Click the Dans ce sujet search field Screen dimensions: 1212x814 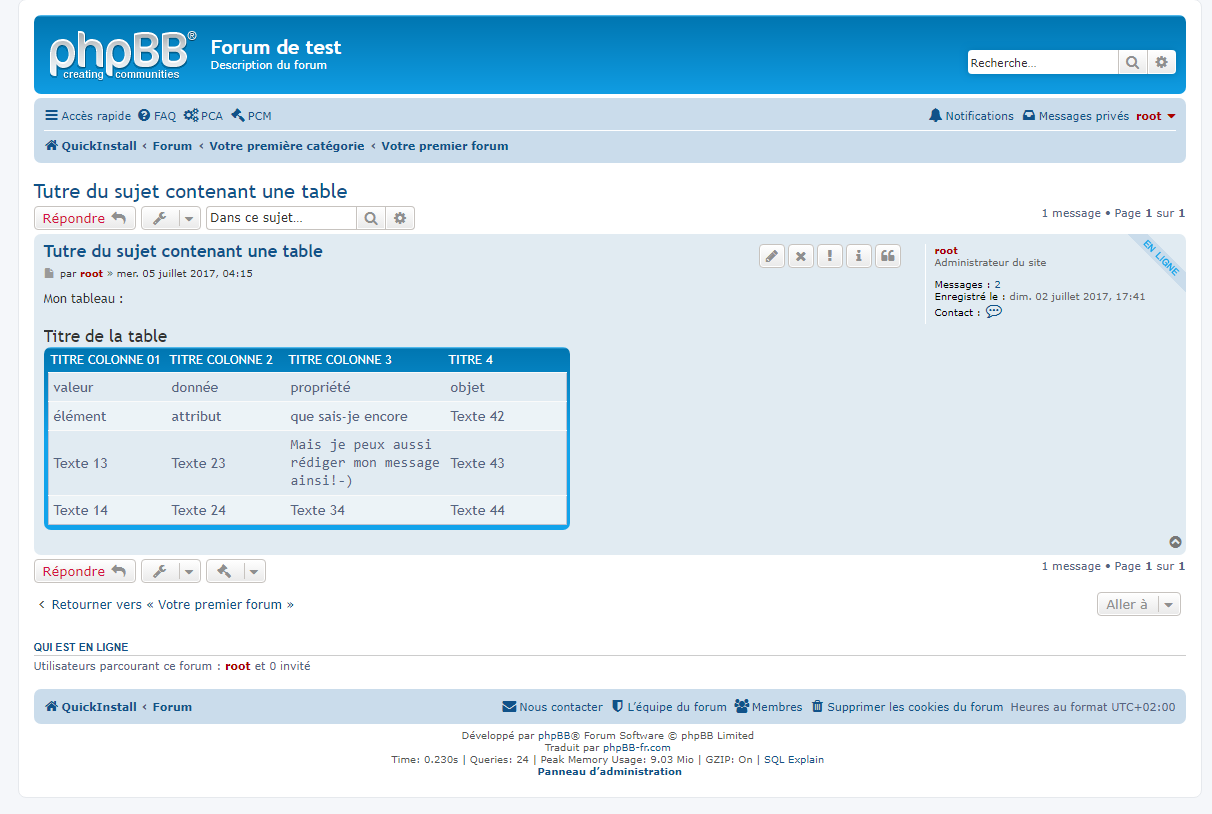(281, 218)
